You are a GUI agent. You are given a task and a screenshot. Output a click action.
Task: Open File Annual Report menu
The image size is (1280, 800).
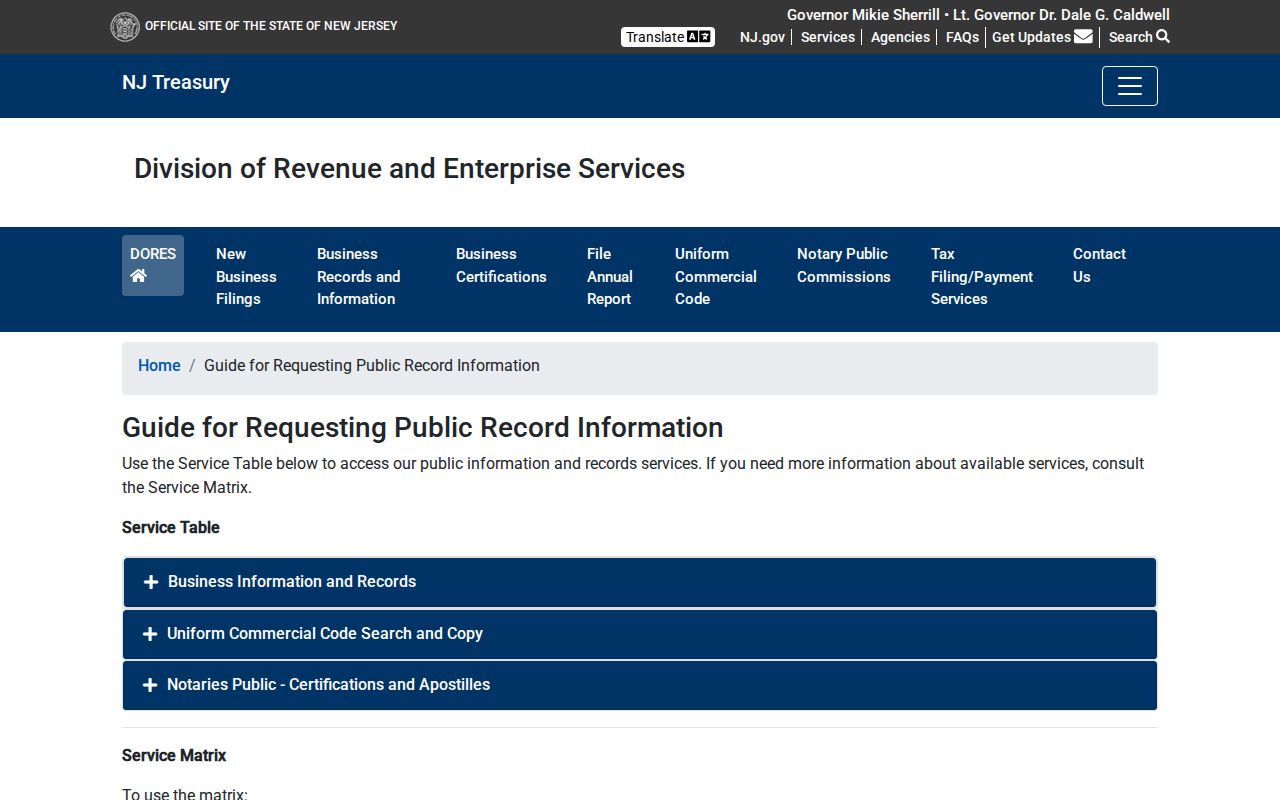[x=610, y=277]
